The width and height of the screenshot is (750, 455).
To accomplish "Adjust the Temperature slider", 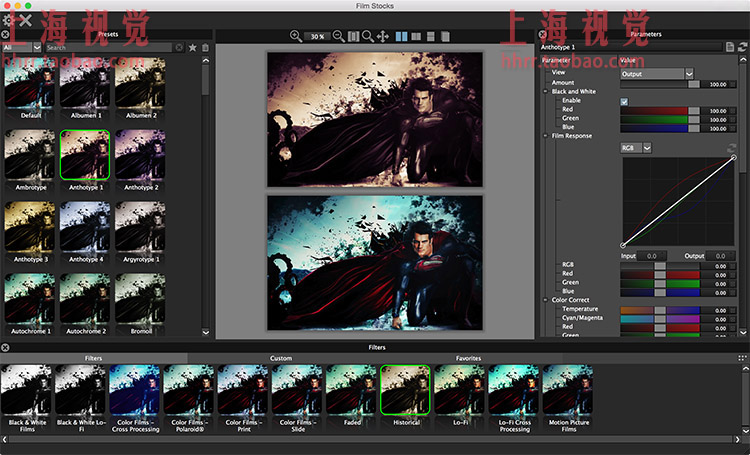I will tap(660, 310).
